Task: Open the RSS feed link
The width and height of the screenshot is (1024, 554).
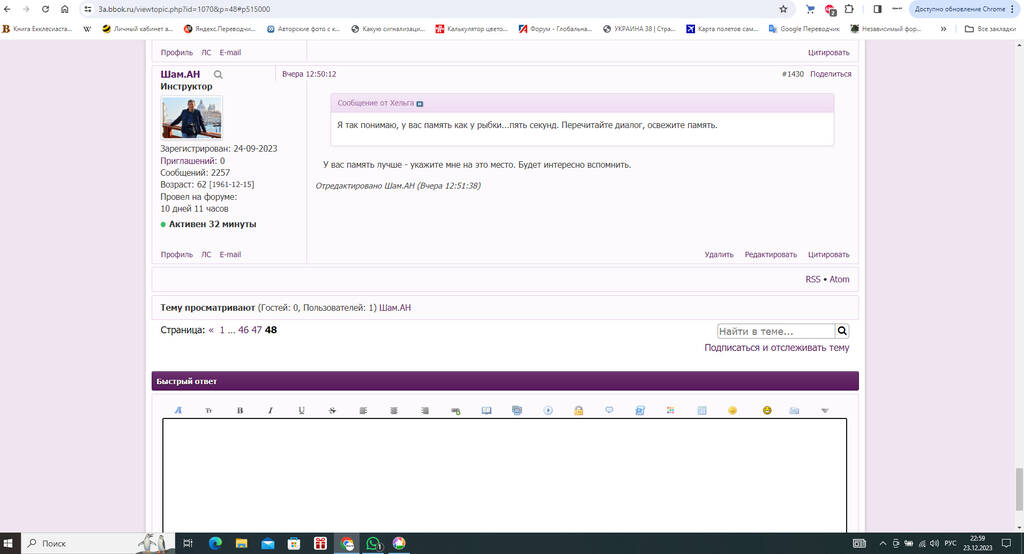Action: pyautogui.click(x=812, y=280)
